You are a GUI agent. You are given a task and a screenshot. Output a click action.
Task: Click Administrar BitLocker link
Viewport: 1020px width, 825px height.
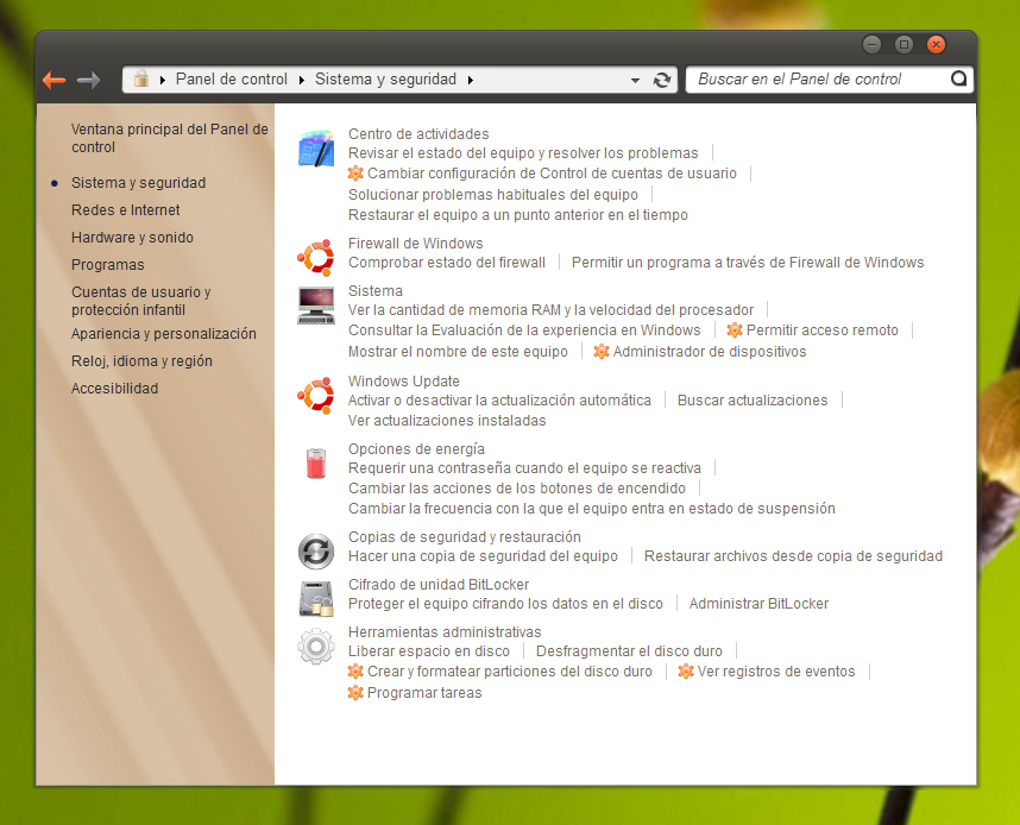point(758,603)
